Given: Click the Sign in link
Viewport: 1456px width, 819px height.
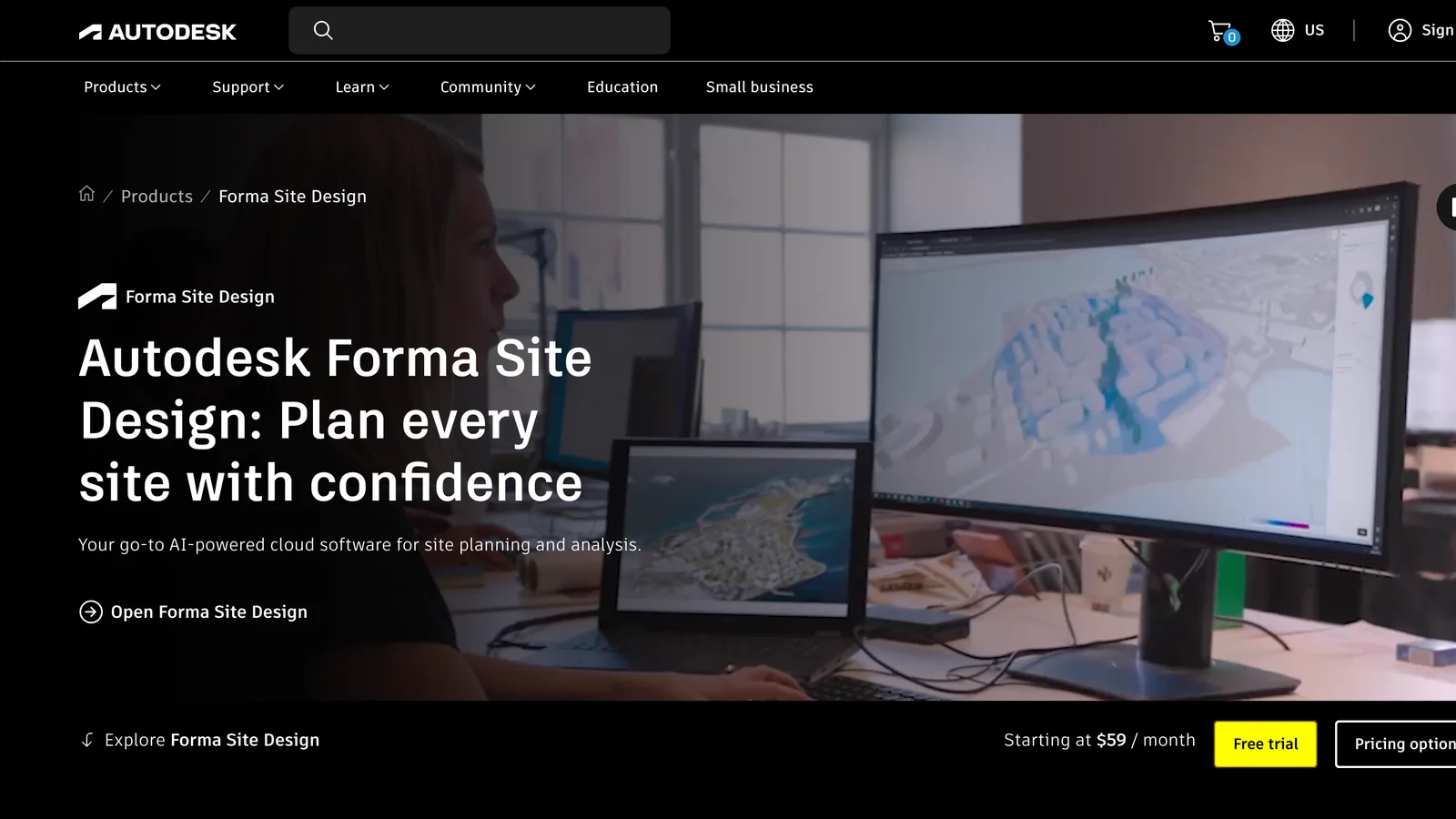Looking at the screenshot, I should pyautogui.click(x=1438, y=30).
